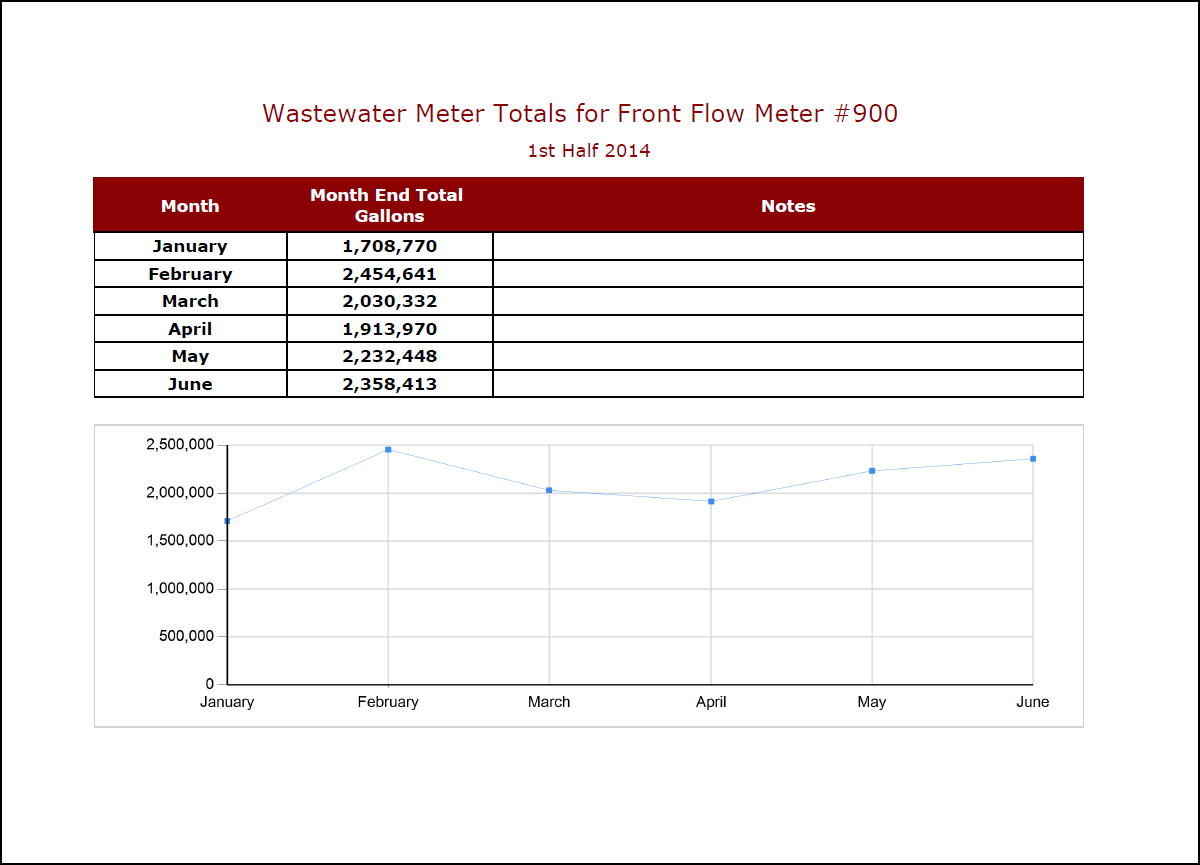
Task: Click the June data point marker
Action: tap(1033, 459)
